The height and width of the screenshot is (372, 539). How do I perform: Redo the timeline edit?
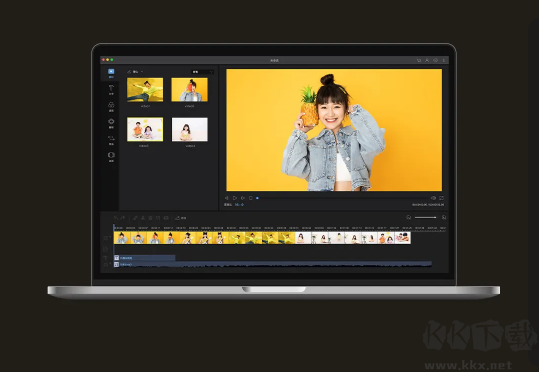122,218
